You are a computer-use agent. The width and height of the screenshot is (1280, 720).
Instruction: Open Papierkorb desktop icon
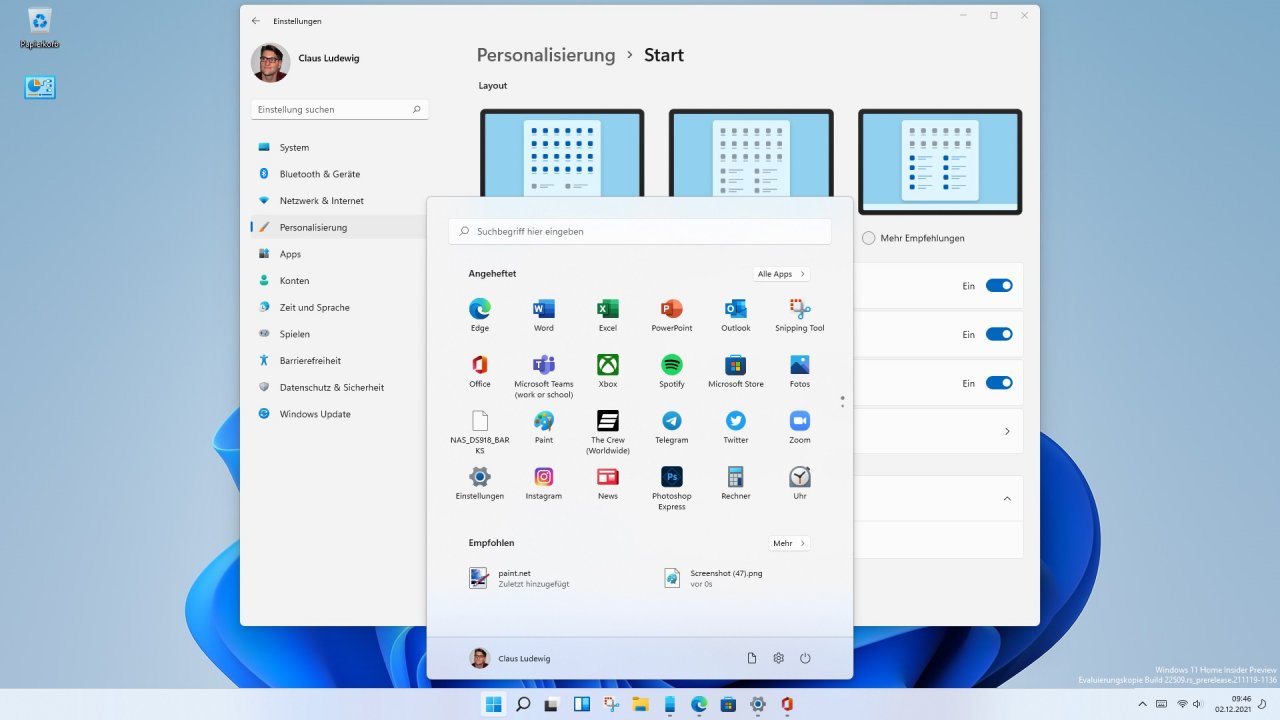click(40, 28)
